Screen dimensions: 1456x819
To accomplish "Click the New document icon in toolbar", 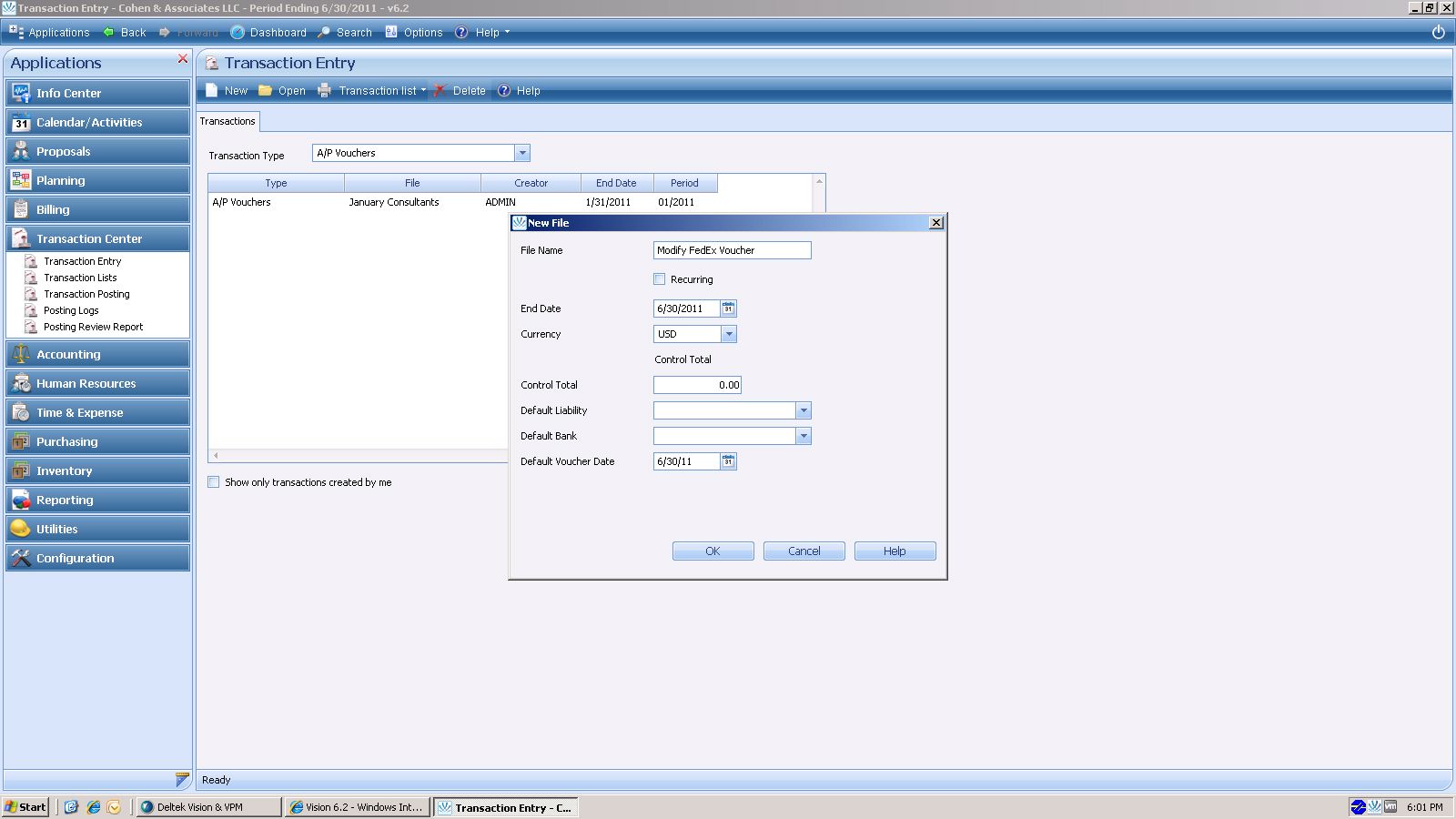I will coord(212,91).
